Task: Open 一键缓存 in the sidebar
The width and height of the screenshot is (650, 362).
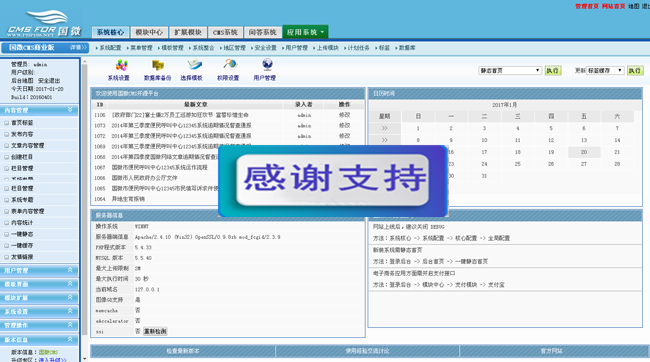Action: pos(22,245)
